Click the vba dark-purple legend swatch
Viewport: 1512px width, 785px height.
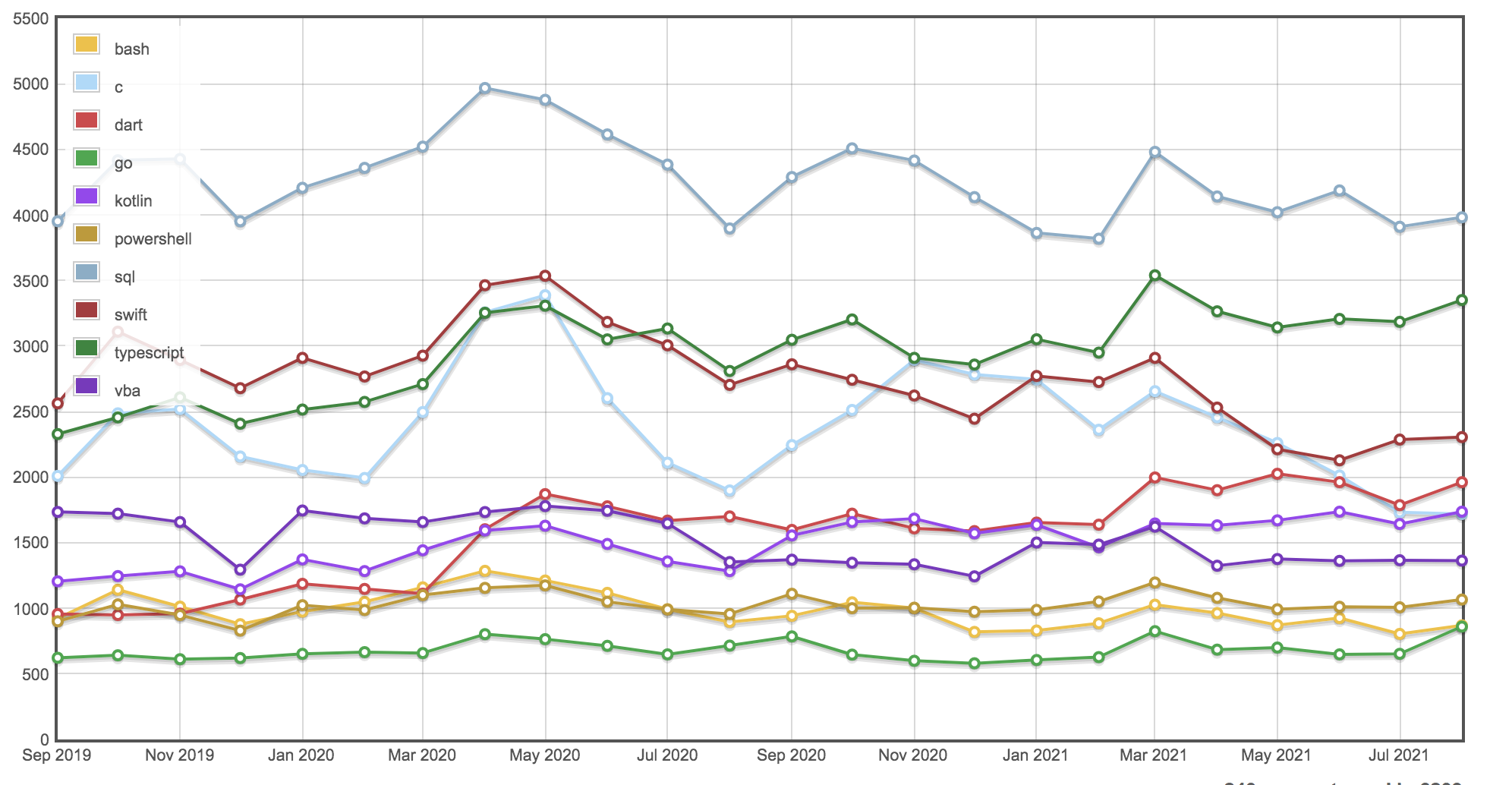coord(87,386)
